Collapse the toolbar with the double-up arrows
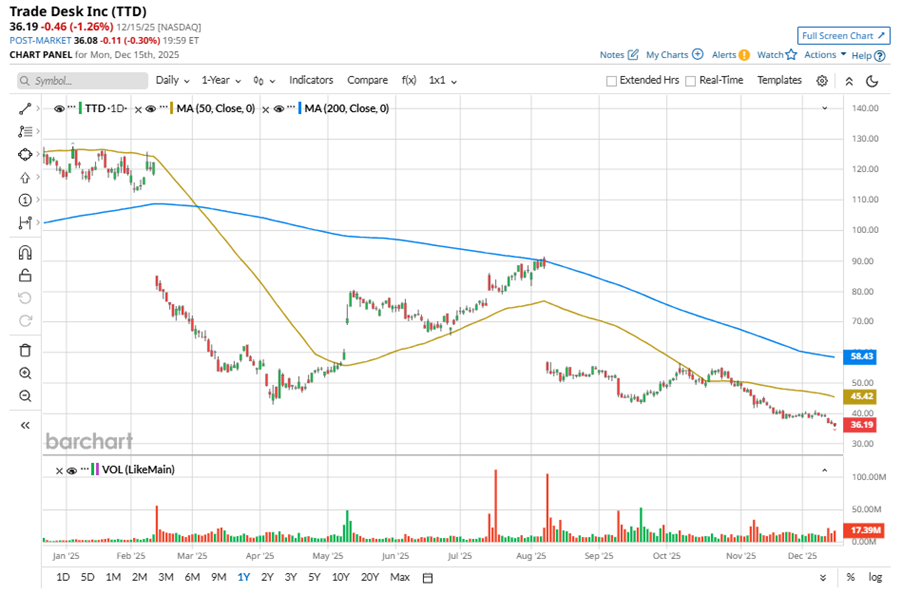Image resolution: width=902 pixels, height=595 pixels. [849, 81]
